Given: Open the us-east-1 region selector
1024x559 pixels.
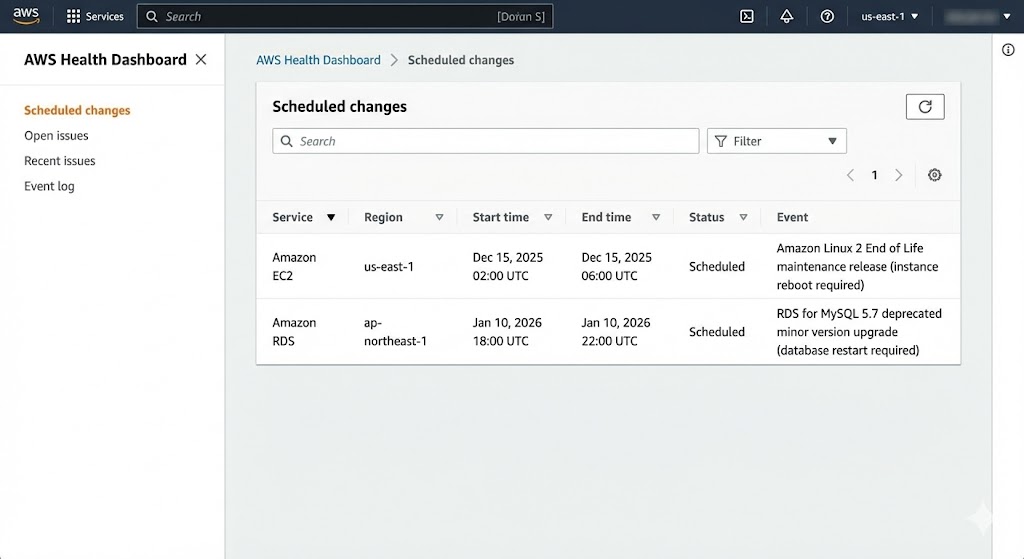Looking at the screenshot, I should point(889,16).
